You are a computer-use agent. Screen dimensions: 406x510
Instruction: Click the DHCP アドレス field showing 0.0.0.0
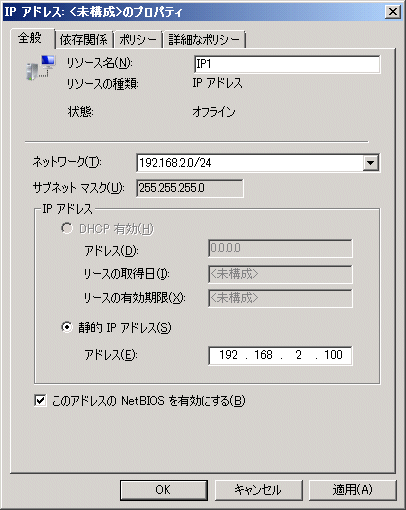click(x=280, y=248)
